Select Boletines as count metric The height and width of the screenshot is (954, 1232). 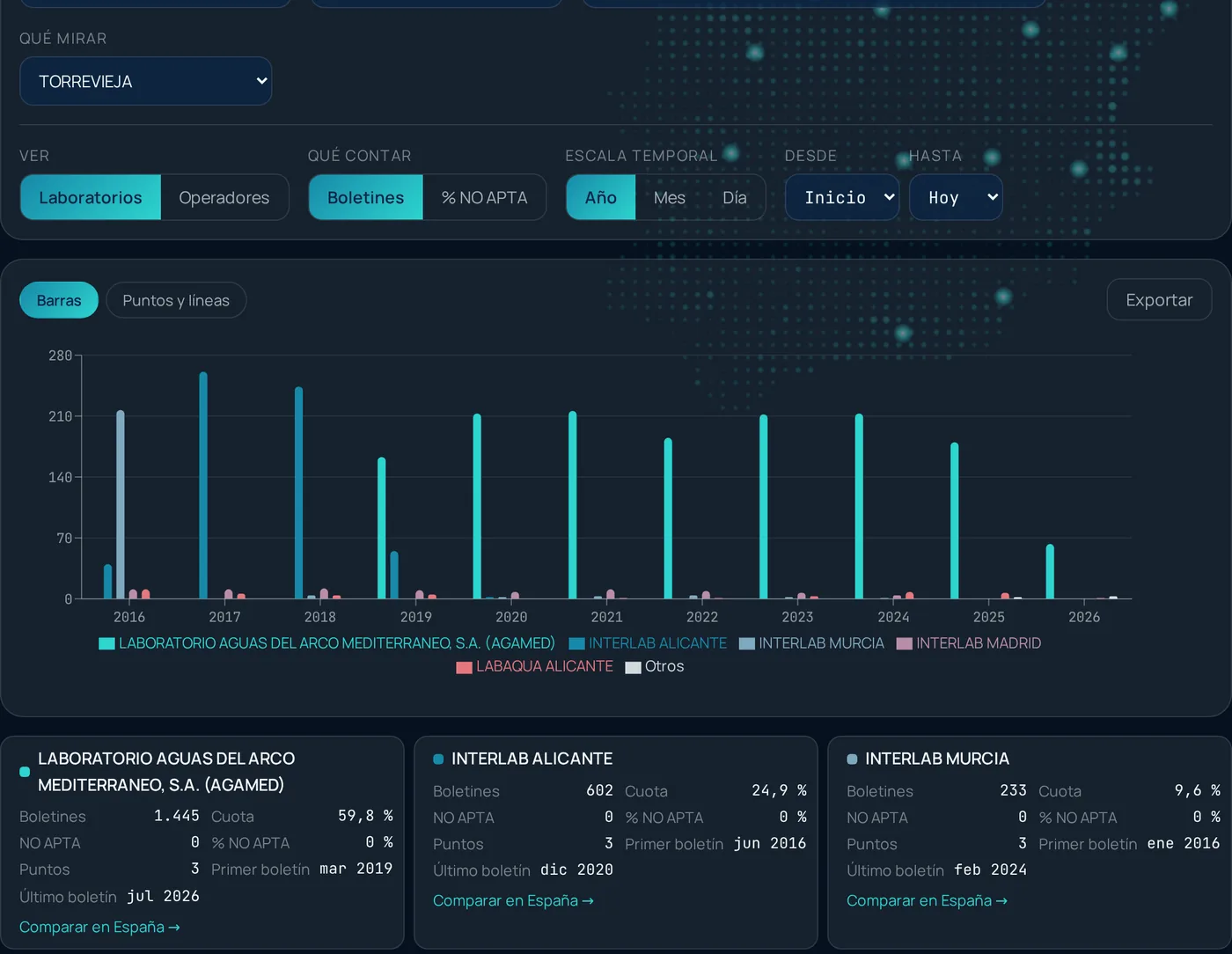[366, 197]
